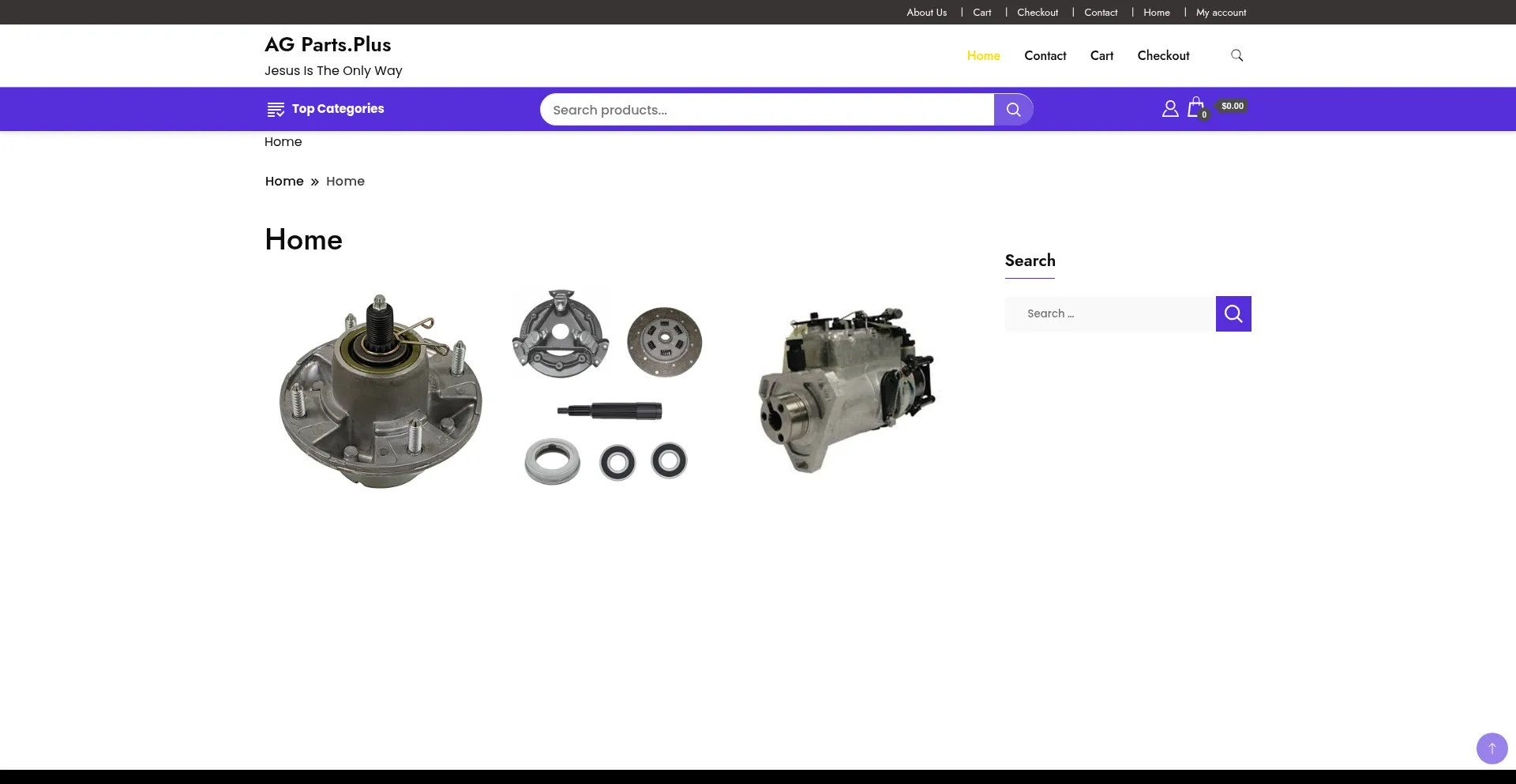Click the Home breadcrumb link
1516x784 pixels.
pos(284,182)
